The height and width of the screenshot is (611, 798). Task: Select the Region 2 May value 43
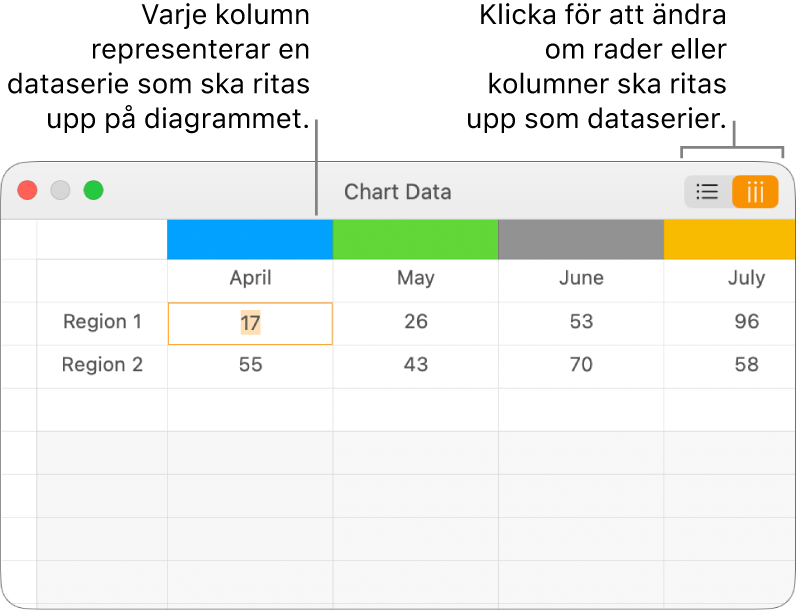pos(415,365)
